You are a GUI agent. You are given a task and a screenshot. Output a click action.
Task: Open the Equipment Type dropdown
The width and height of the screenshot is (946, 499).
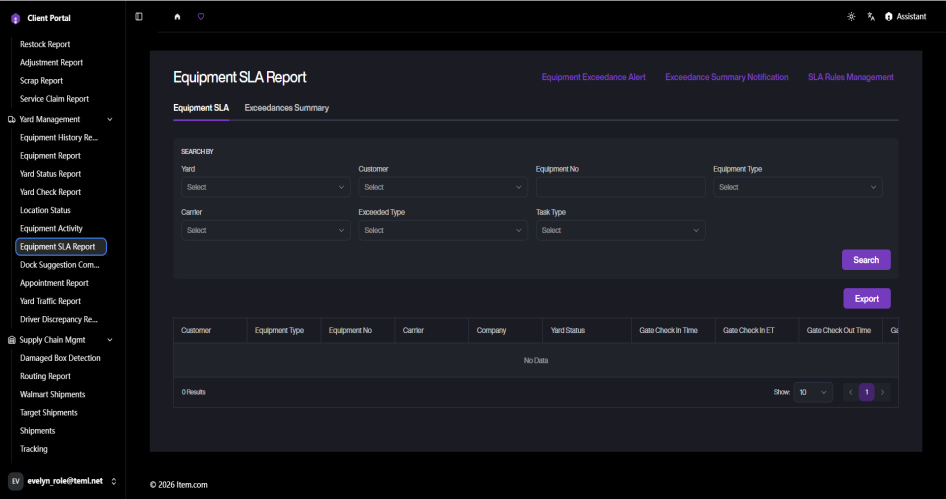pos(798,187)
